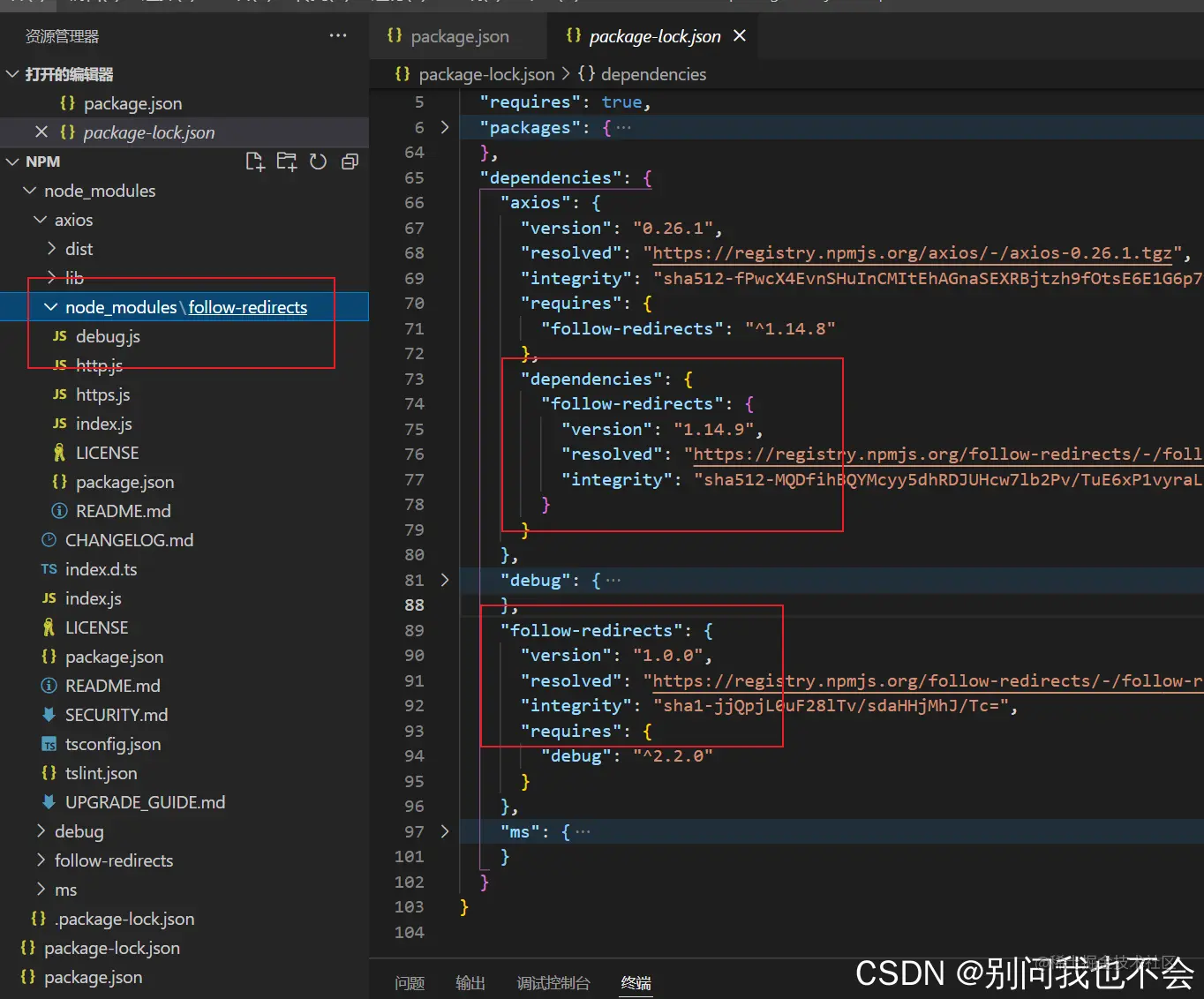This screenshot has width=1204, height=999.
Task: Expand the debug folder
Action: [x=41, y=831]
